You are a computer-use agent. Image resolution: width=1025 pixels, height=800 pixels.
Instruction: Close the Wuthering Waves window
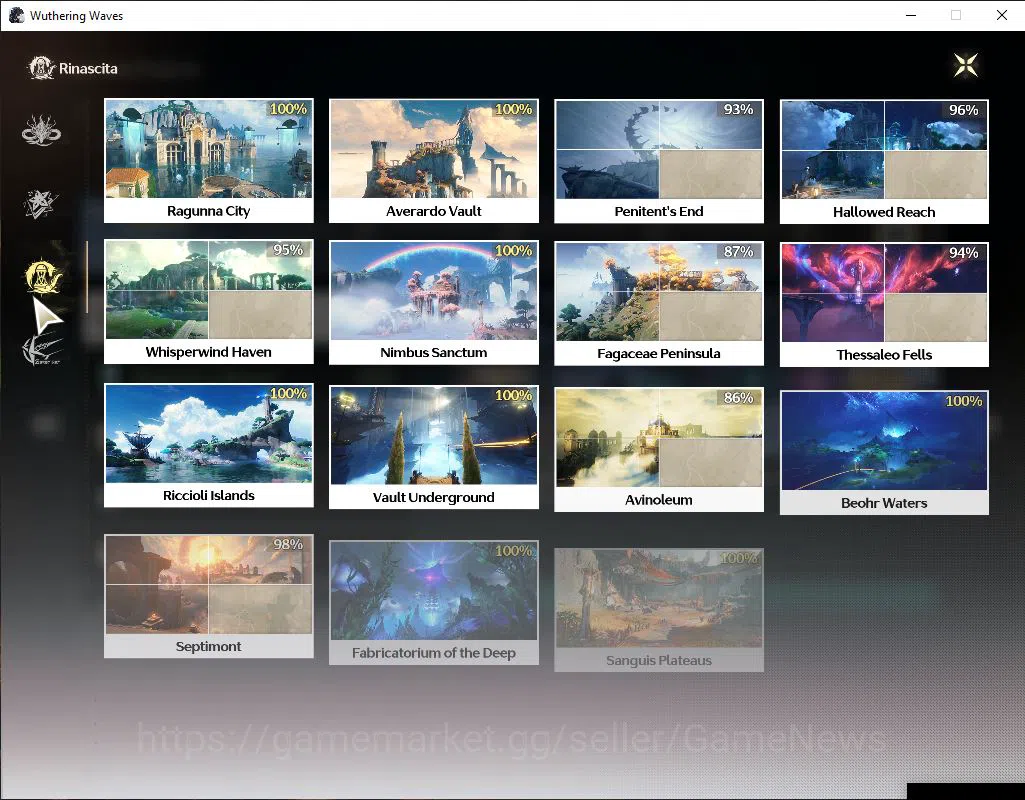(1001, 15)
